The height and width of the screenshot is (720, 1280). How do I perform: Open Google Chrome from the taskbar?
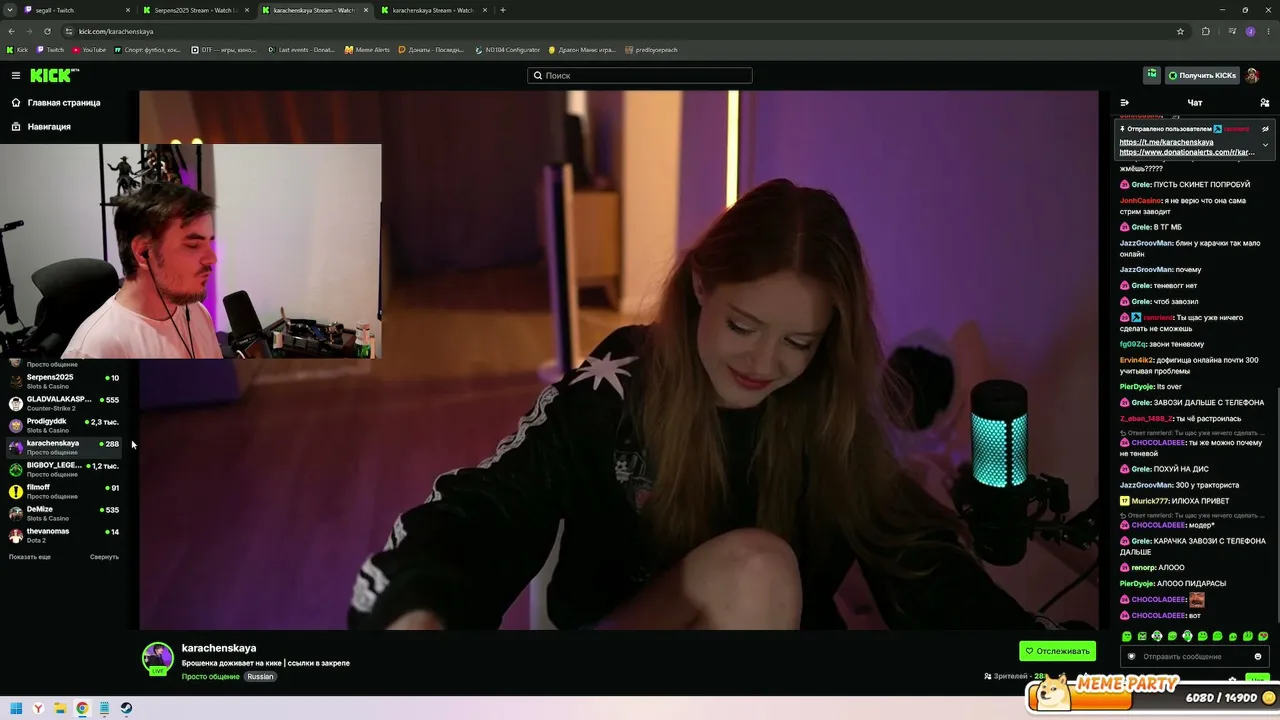(x=82, y=708)
